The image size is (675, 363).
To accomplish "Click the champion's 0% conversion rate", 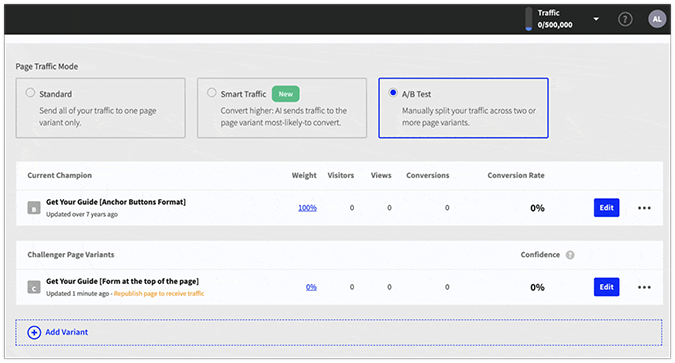I will click(537, 208).
